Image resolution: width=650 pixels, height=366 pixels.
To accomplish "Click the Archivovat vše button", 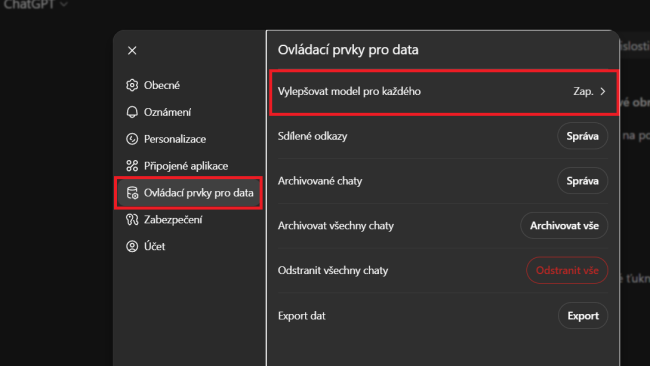I will [564, 225].
